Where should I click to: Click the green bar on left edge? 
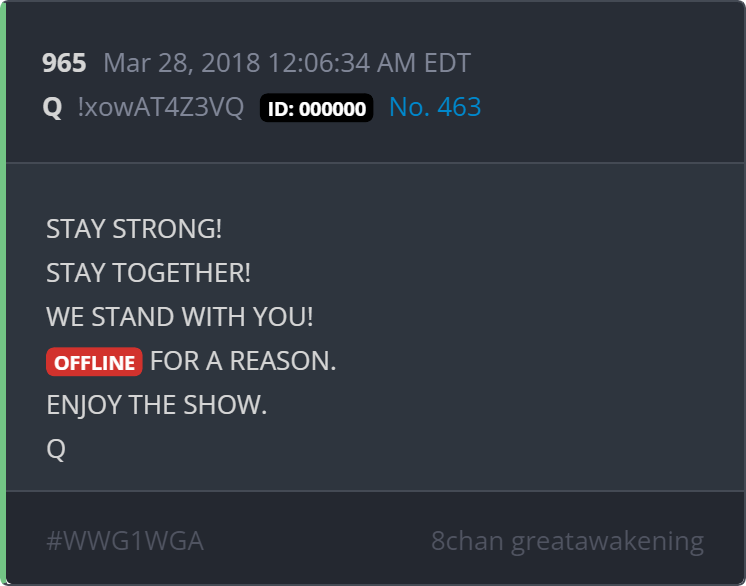pyautogui.click(x=3, y=293)
